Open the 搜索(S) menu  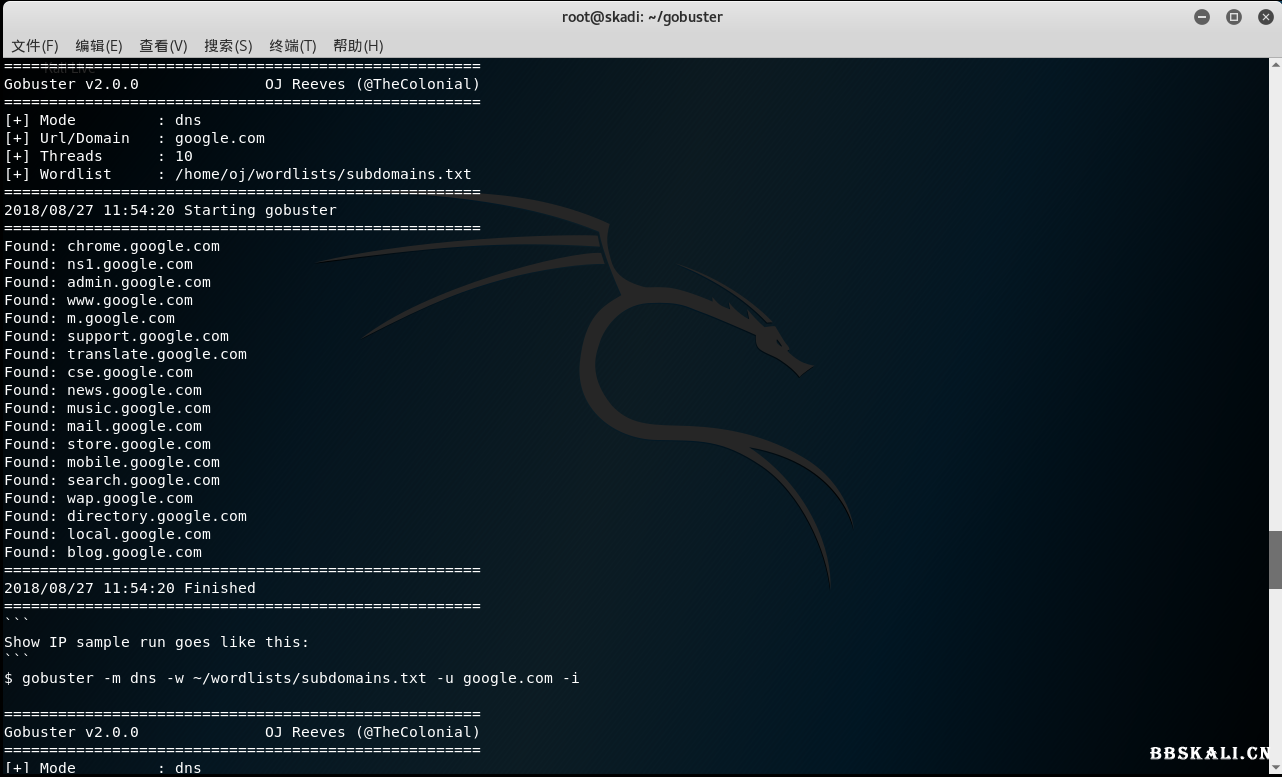[x=228, y=46]
